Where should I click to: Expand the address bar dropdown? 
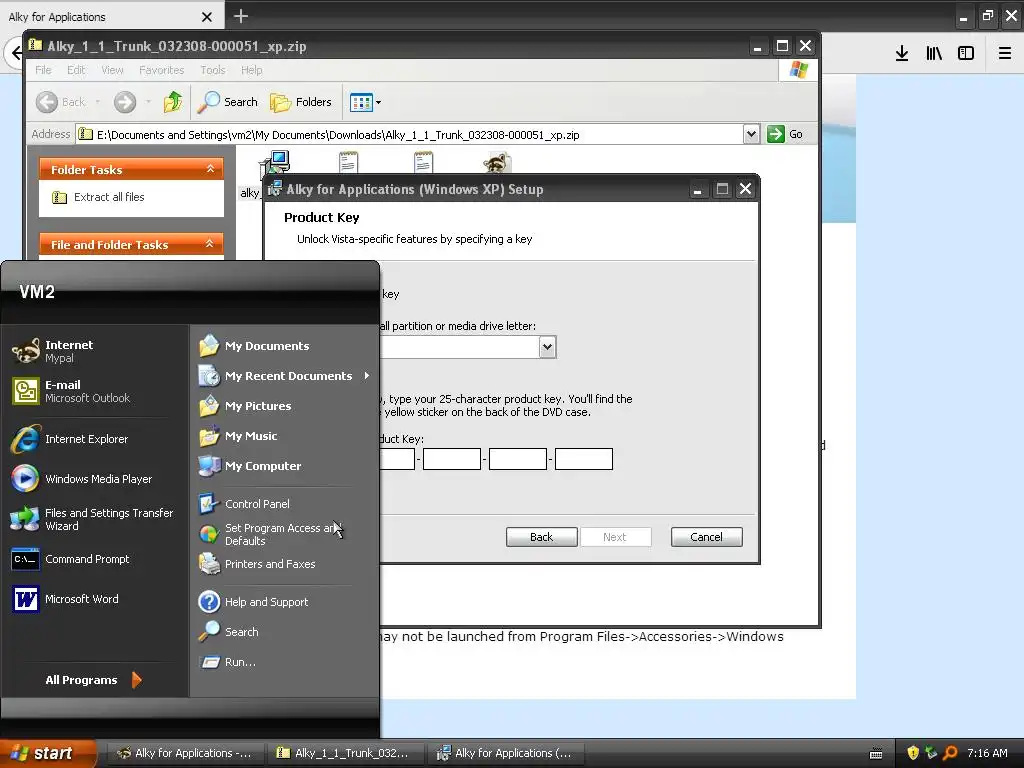(751, 134)
